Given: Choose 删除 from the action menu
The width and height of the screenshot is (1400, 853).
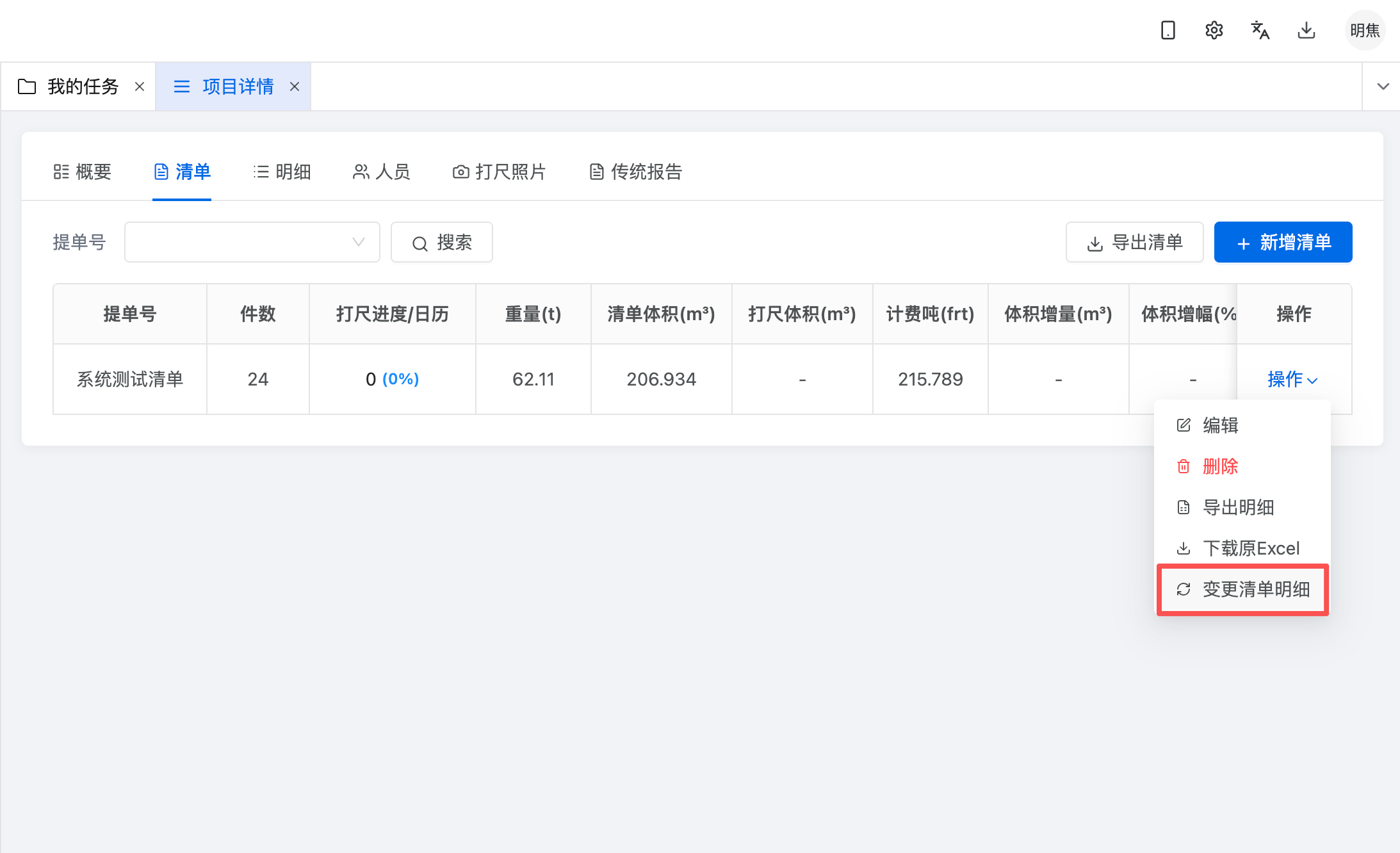Looking at the screenshot, I should (x=1219, y=466).
